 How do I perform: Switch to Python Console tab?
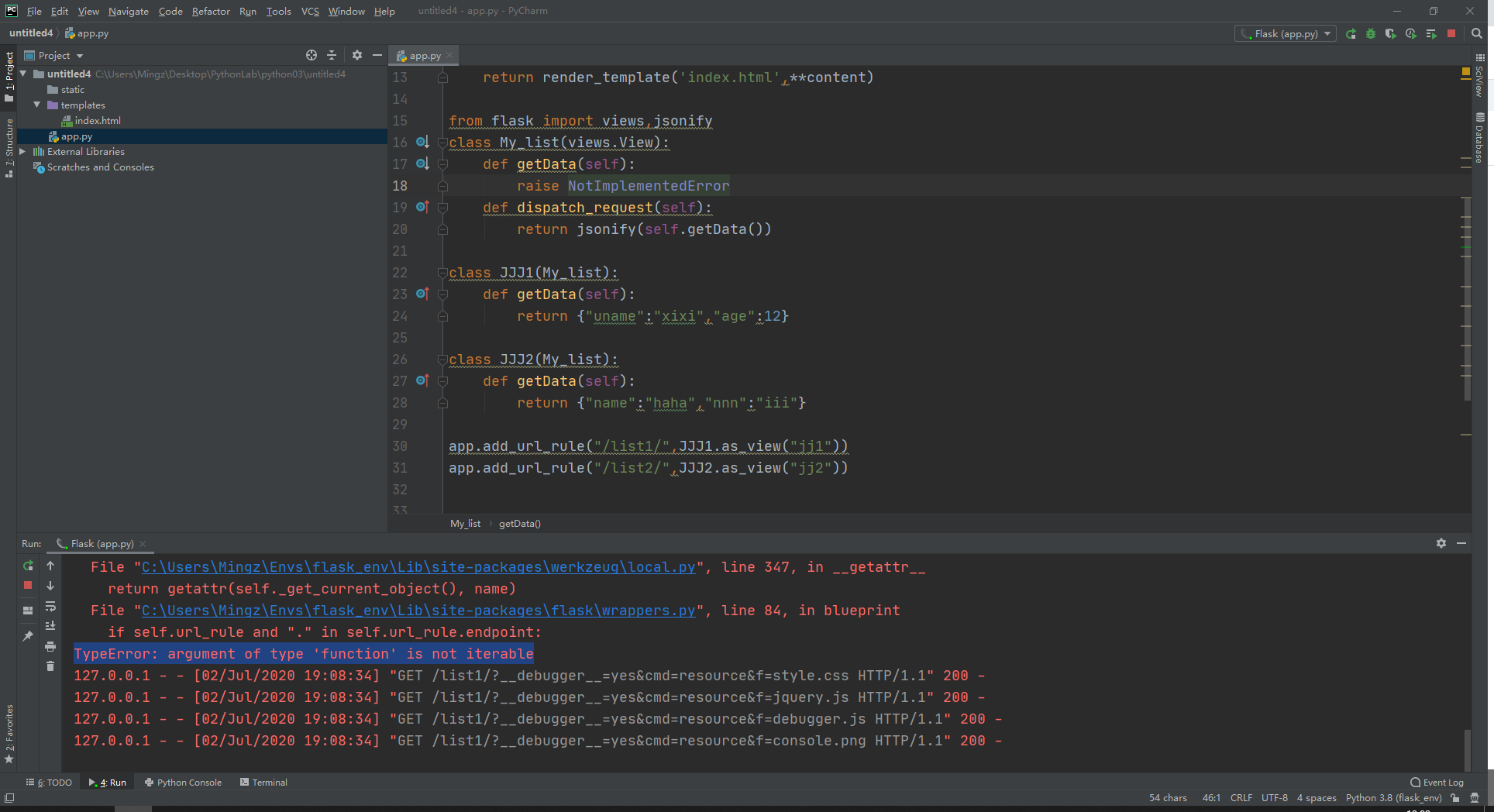coord(183,783)
